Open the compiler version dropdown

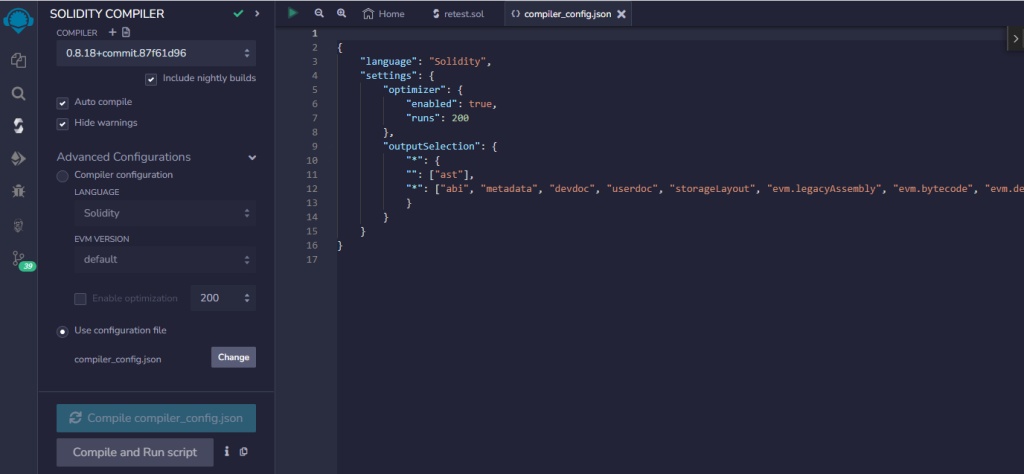[x=156, y=52]
